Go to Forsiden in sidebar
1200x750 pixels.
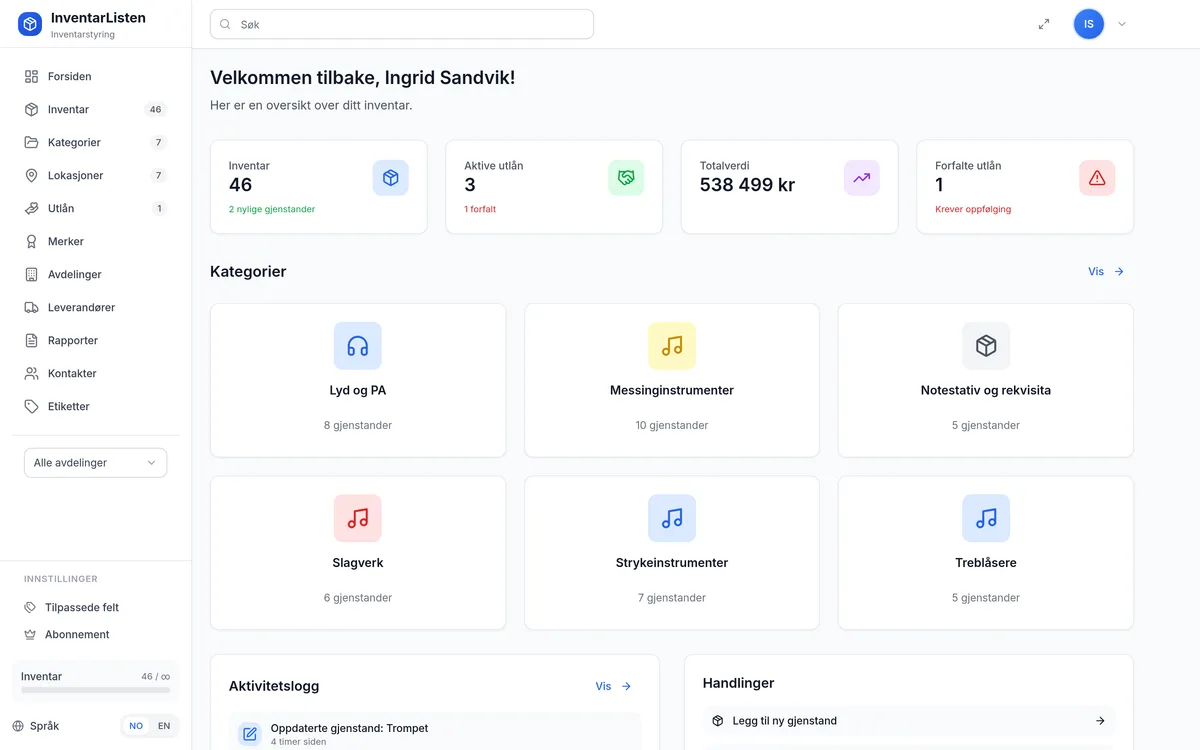click(95, 76)
